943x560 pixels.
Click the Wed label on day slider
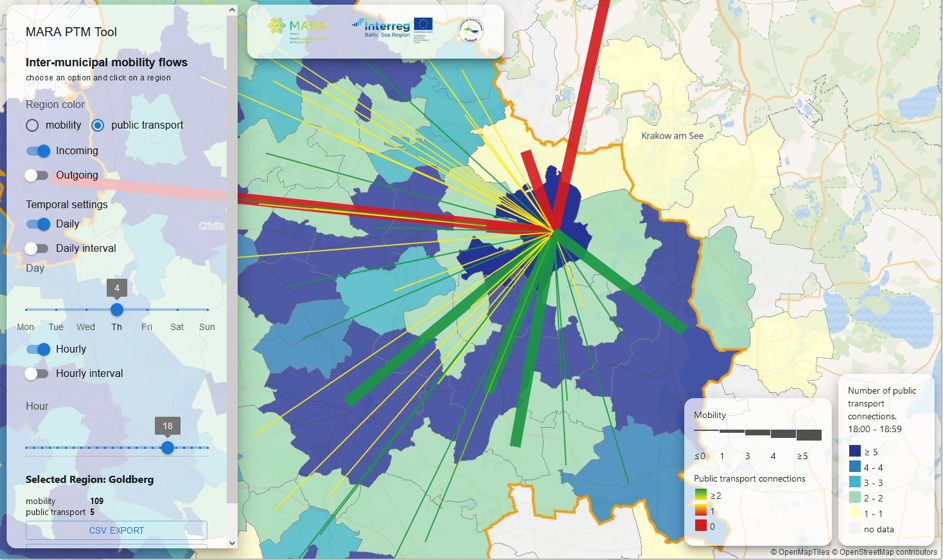(85, 327)
